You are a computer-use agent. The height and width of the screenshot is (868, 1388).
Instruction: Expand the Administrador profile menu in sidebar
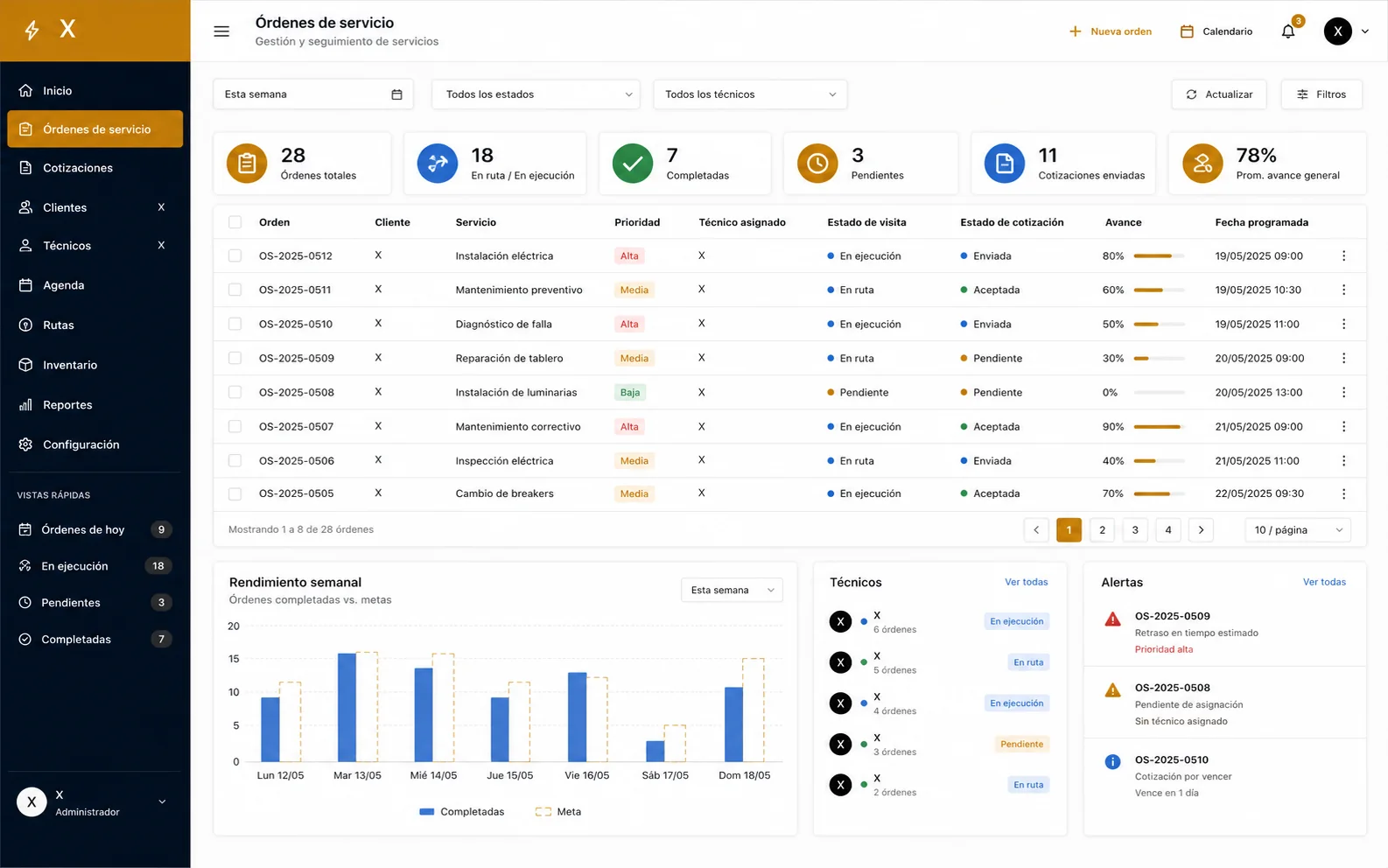(162, 801)
